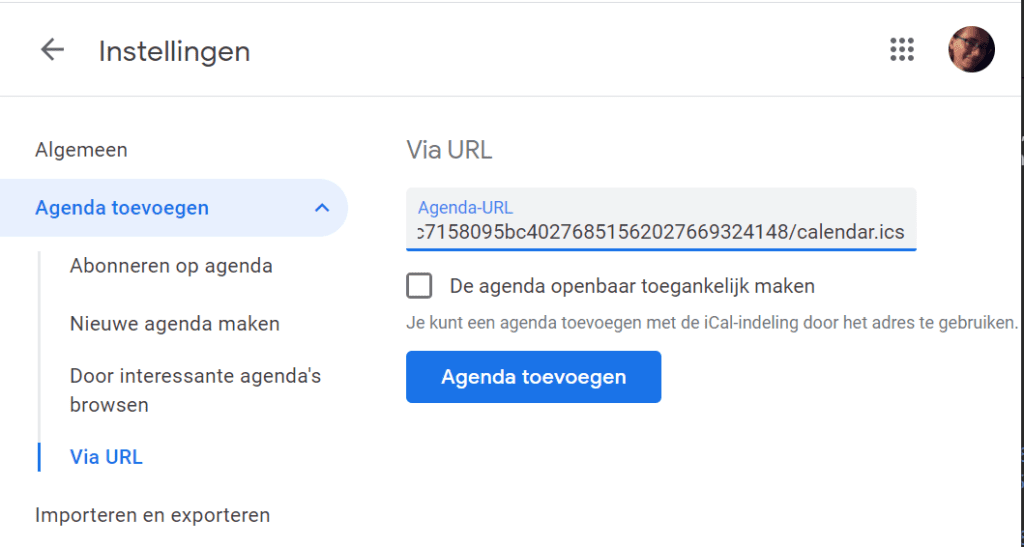This screenshot has width=1024, height=547.
Task: Focus the Agenda-URL text field
Action: tap(661, 219)
